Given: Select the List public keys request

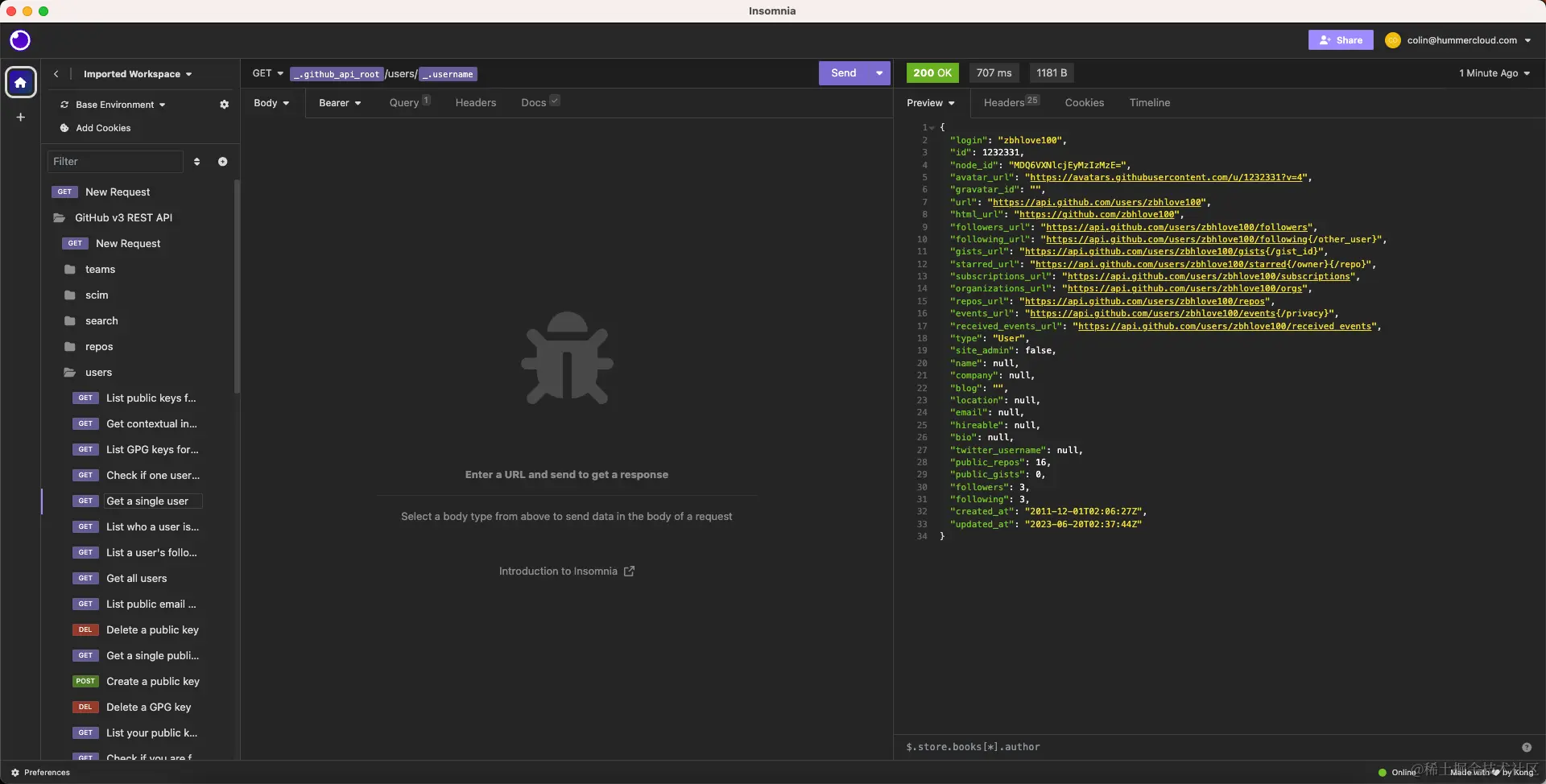Looking at the screenshot, I should click(151, 398).
